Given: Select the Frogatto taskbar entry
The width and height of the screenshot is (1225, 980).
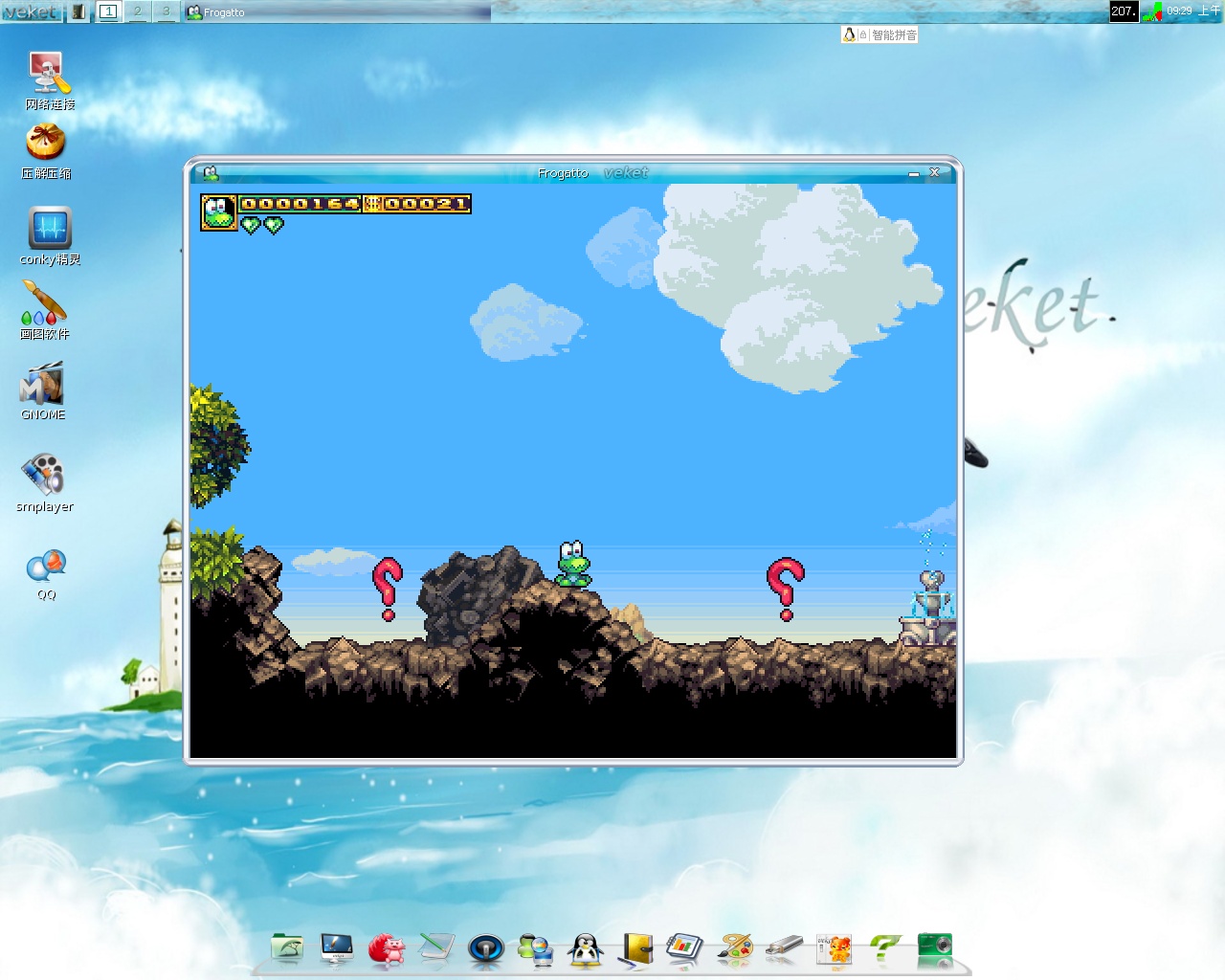Looking at the screenshot, I should click(337, 11).
